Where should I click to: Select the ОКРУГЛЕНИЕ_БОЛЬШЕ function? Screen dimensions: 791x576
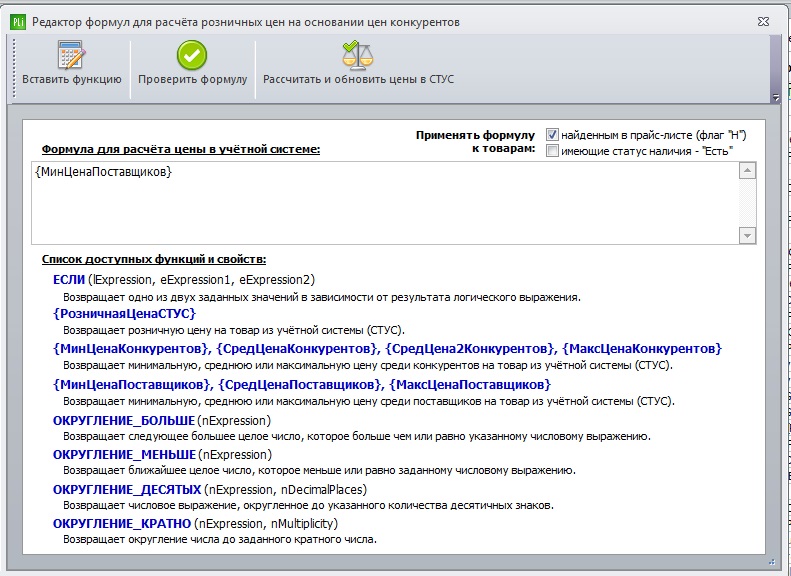click(124, 421)
